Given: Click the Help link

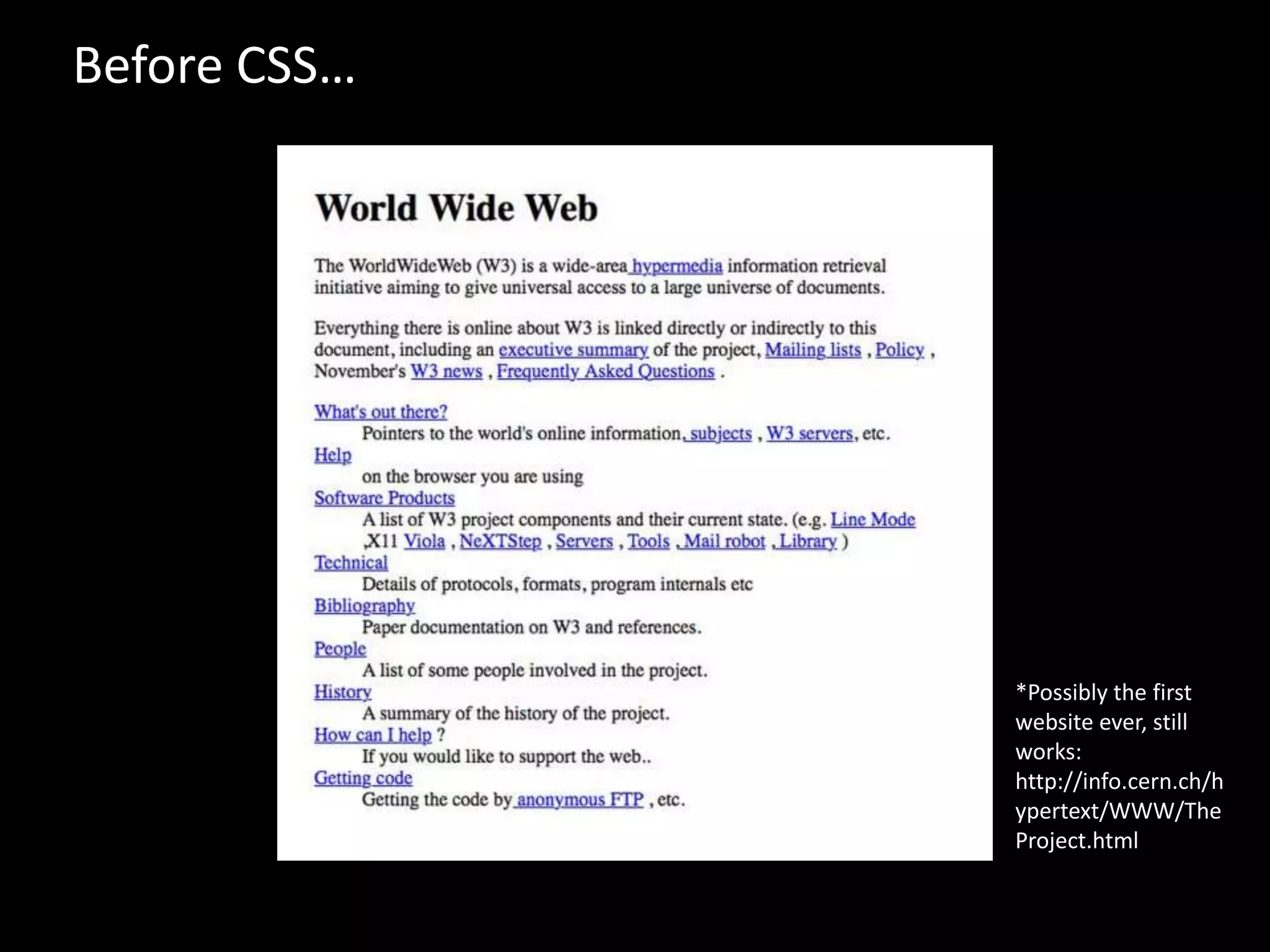Looking at the screenshot, I should (x=332, y=455).
